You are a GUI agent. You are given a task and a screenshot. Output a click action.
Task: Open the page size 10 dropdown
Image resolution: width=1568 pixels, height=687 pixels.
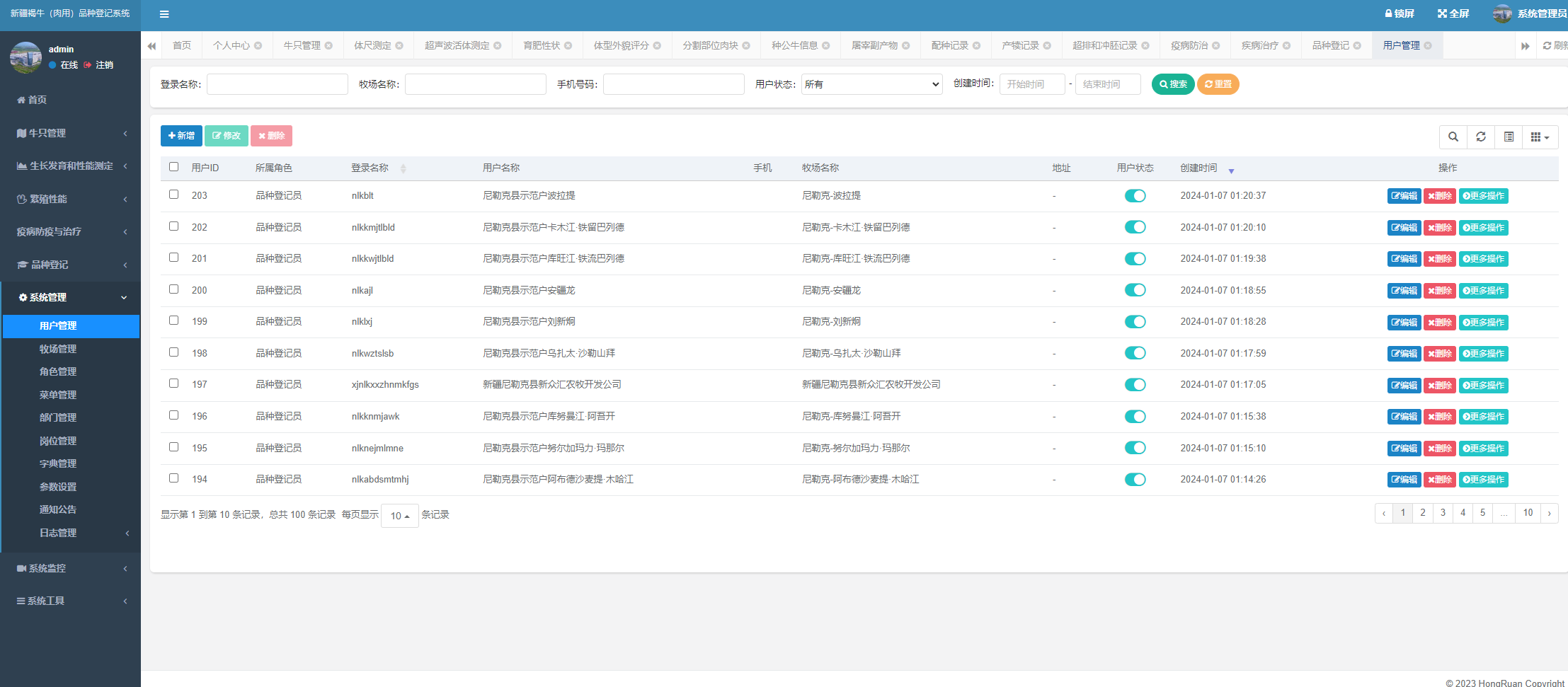click(x=400, y=516)
